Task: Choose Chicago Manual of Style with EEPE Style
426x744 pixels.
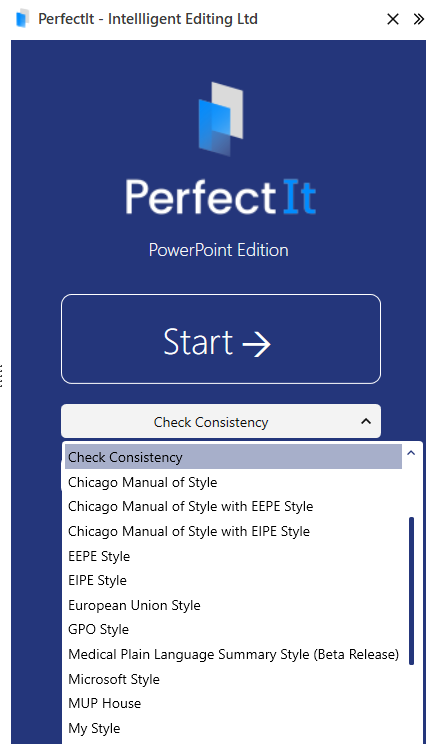Action: coord(233,506)
